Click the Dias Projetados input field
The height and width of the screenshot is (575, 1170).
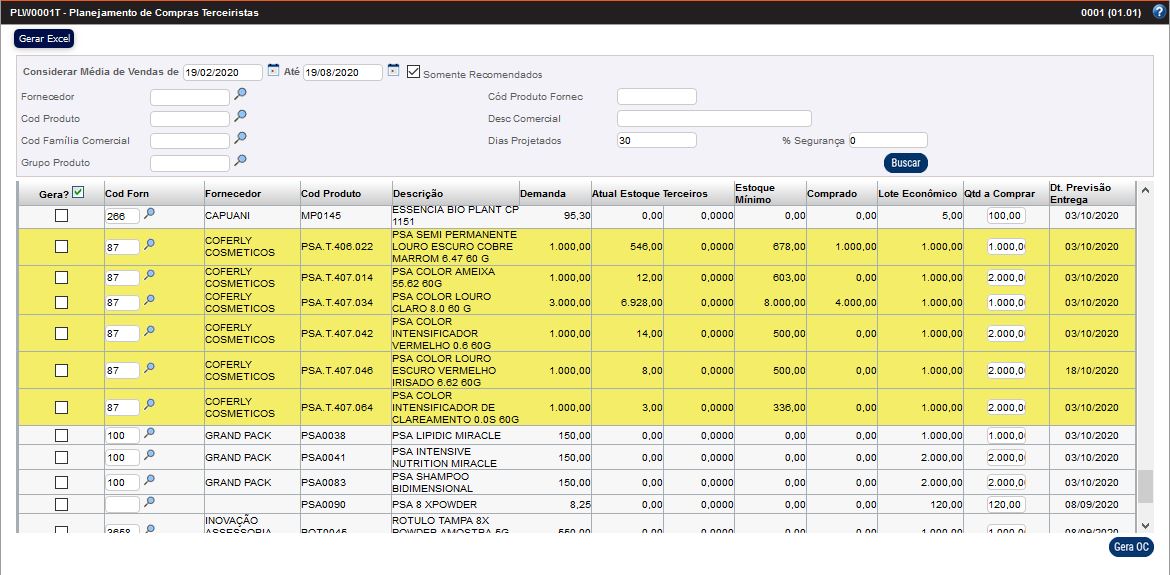(x=656, y=140)
